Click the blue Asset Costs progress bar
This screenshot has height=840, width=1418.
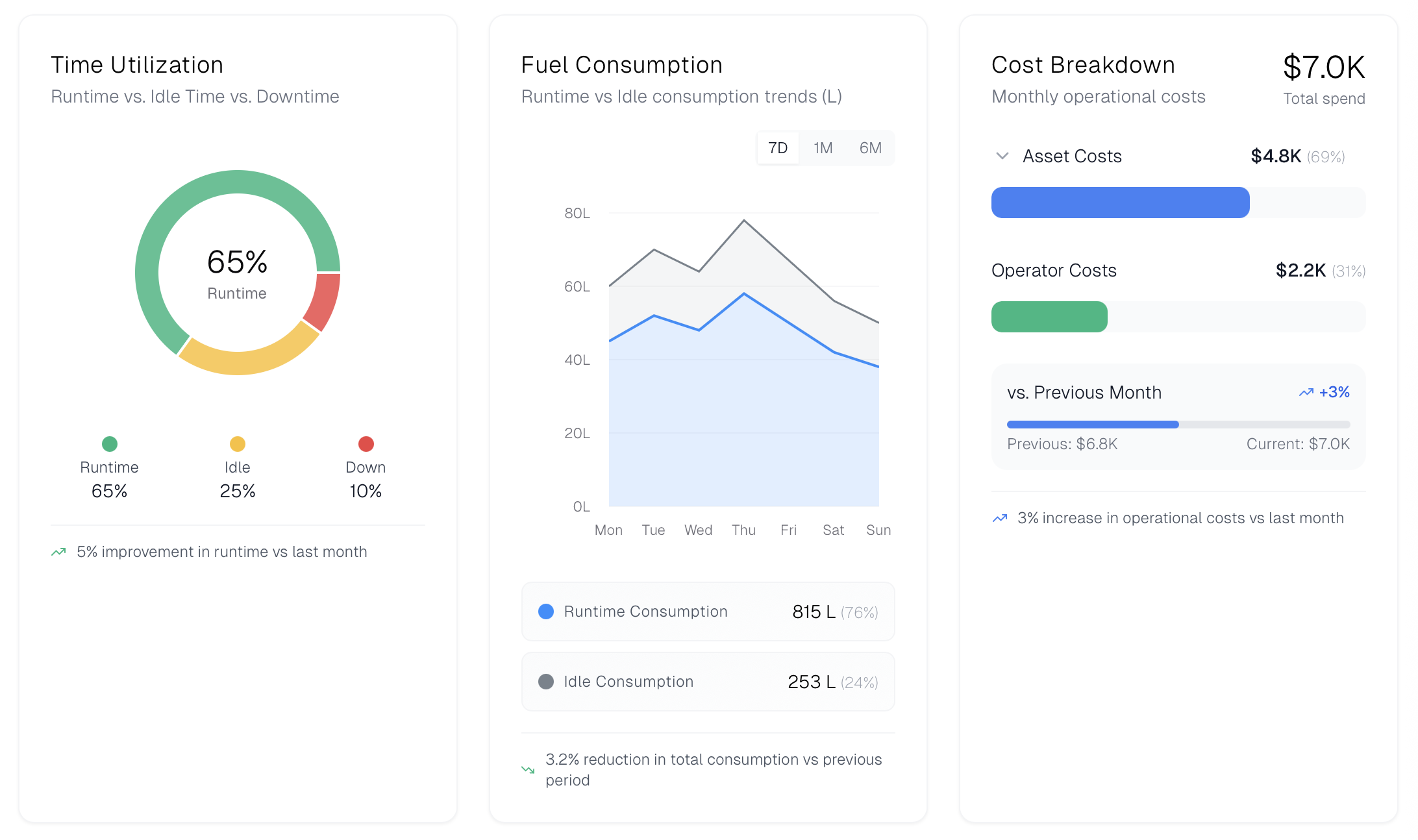(x=1120, y=203)
